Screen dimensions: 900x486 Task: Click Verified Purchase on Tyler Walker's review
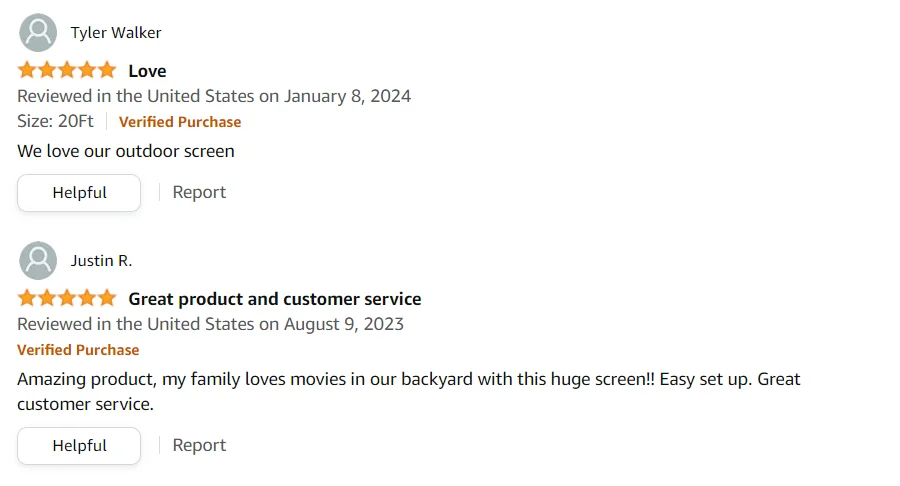point(180,122)
